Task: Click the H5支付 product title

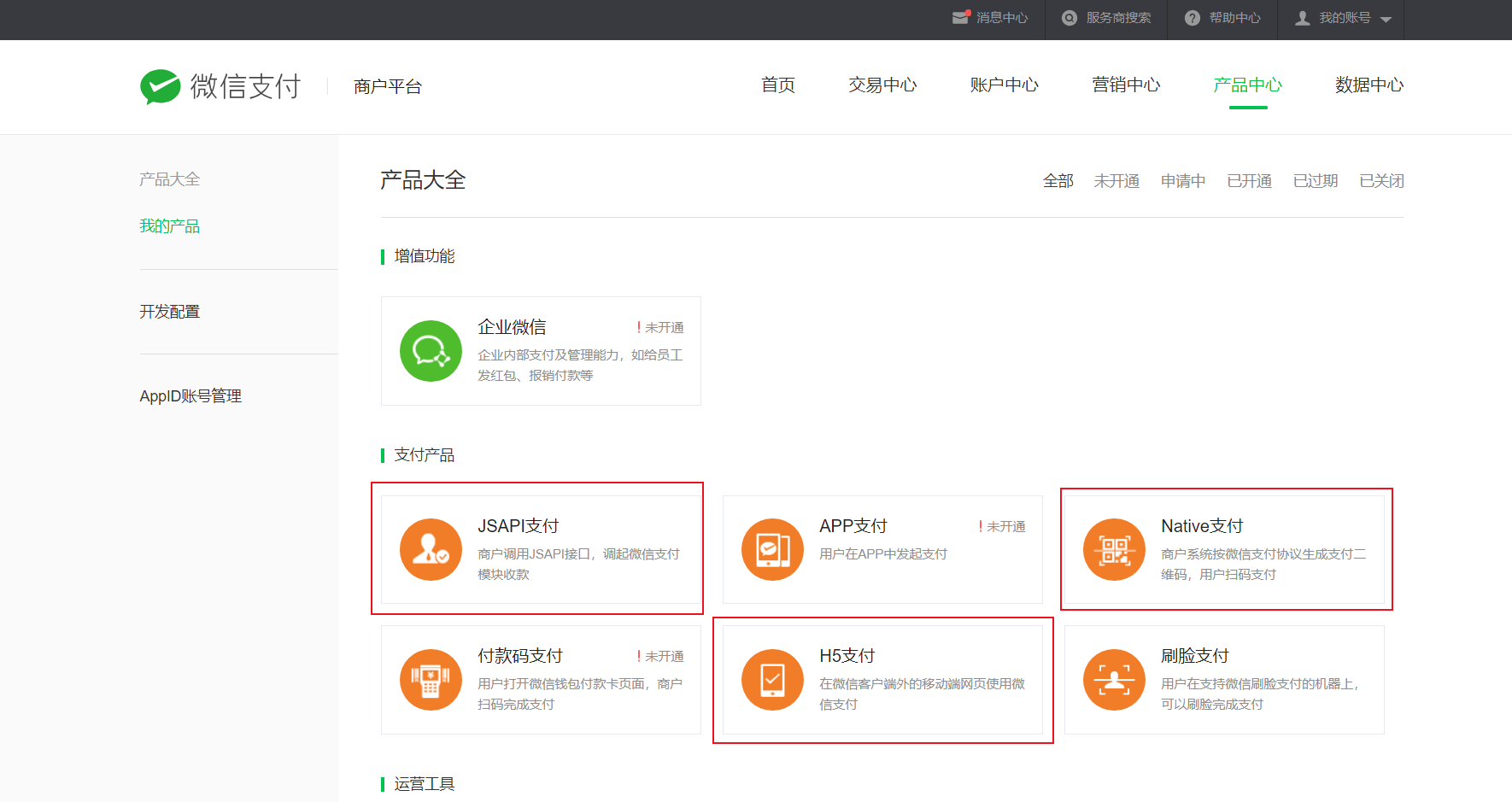Action: [x=847, y=656]
